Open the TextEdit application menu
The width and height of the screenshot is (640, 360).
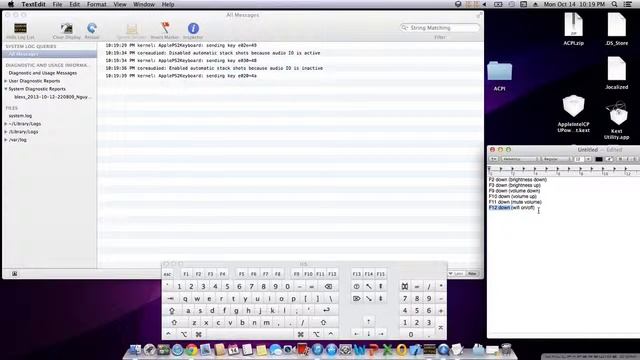pyautogui.click(x=33, y=4)
